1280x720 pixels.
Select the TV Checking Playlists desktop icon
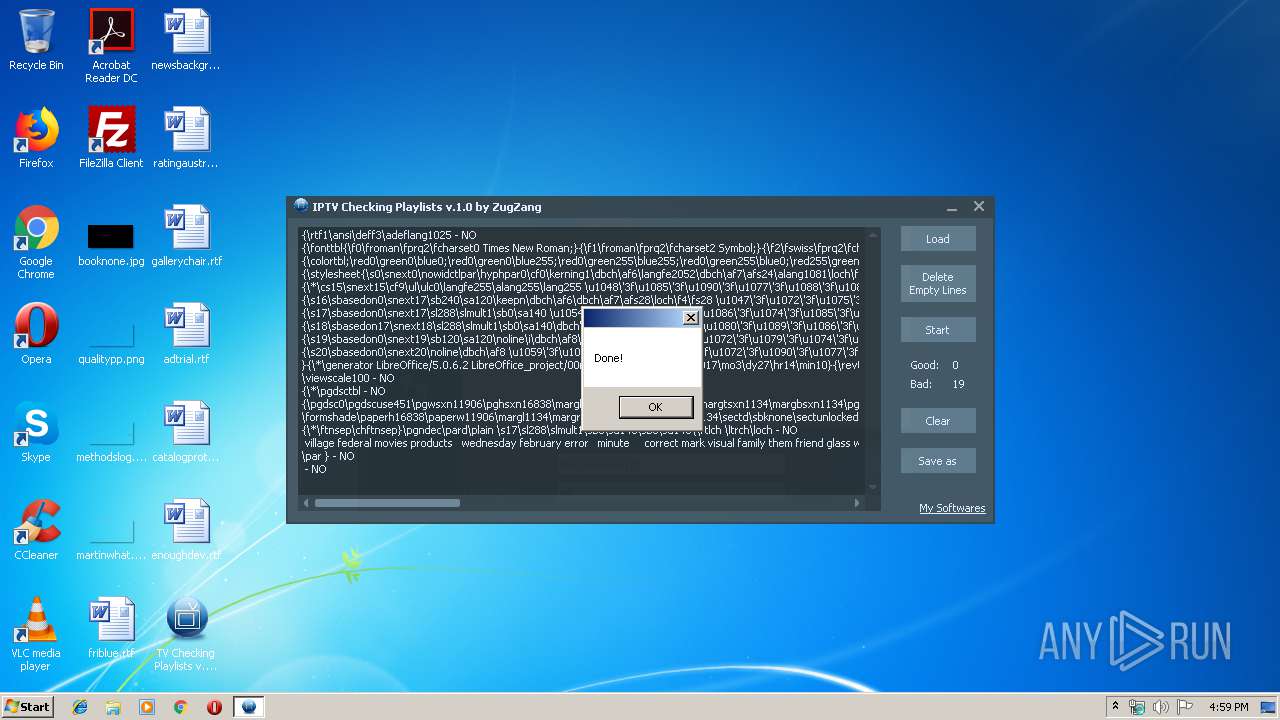pos(186,635)
